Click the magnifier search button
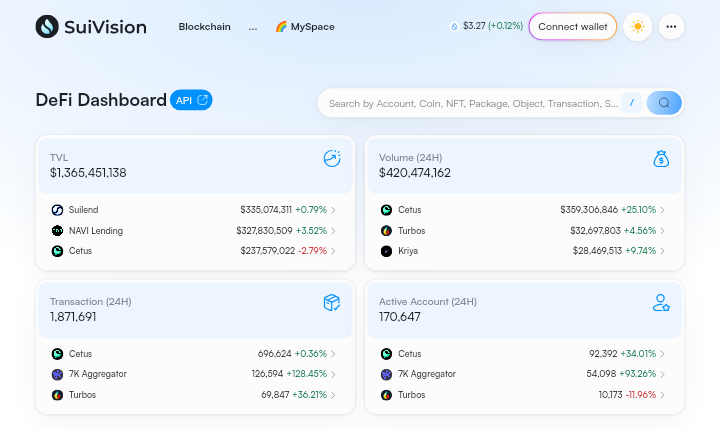This screenshot has width=720, height=429. pyautogui.click(x=664, y=103)
